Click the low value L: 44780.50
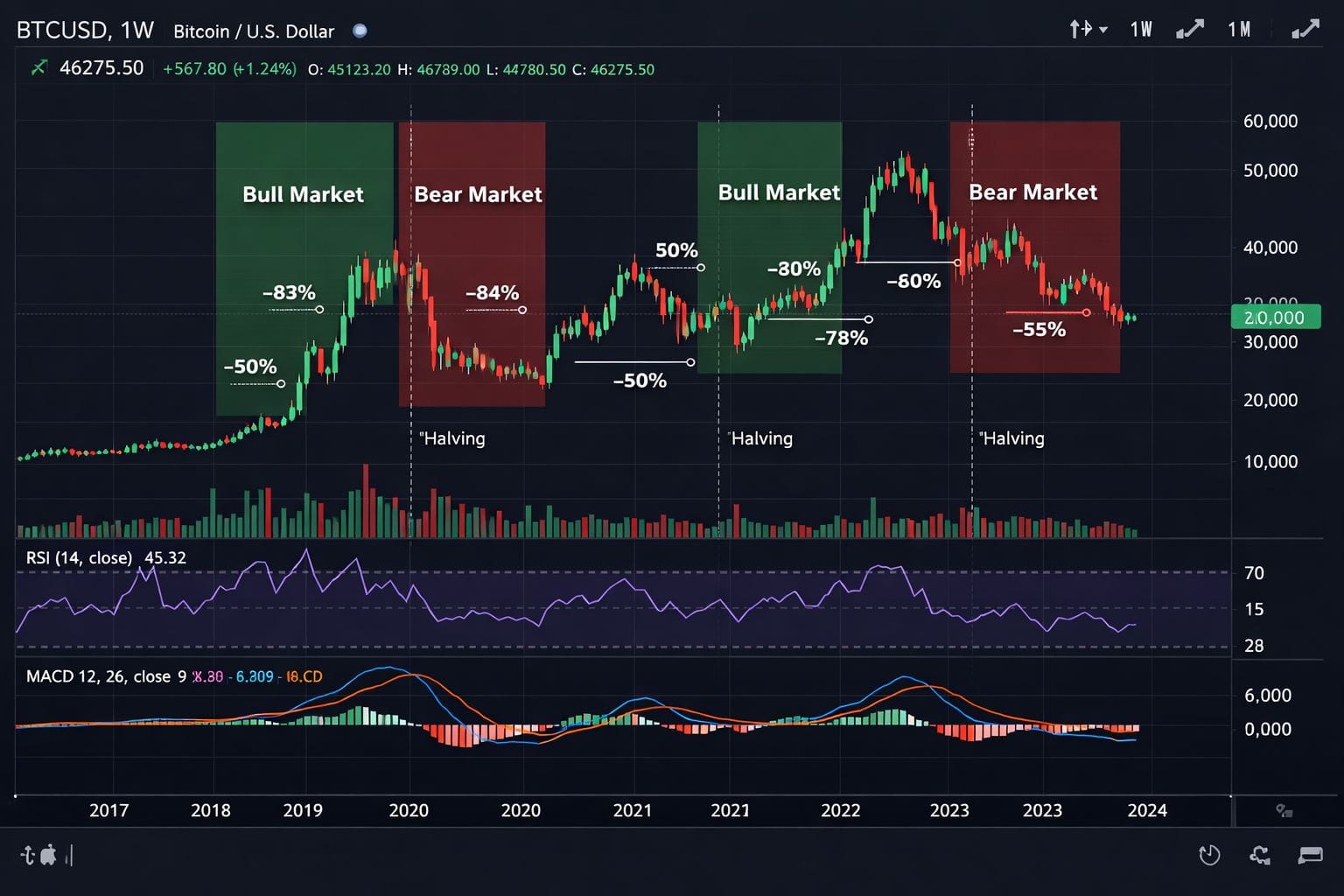1344x896 pixels. pos(526,69)
